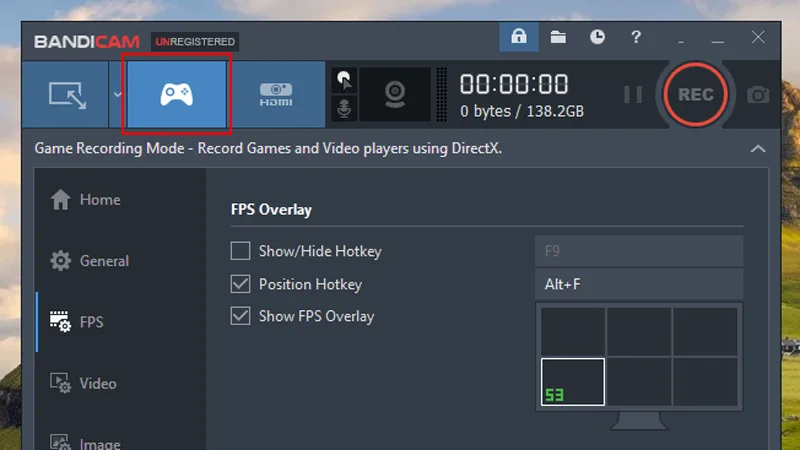Set FPS overlay position to top-left cell

point(573,332)
